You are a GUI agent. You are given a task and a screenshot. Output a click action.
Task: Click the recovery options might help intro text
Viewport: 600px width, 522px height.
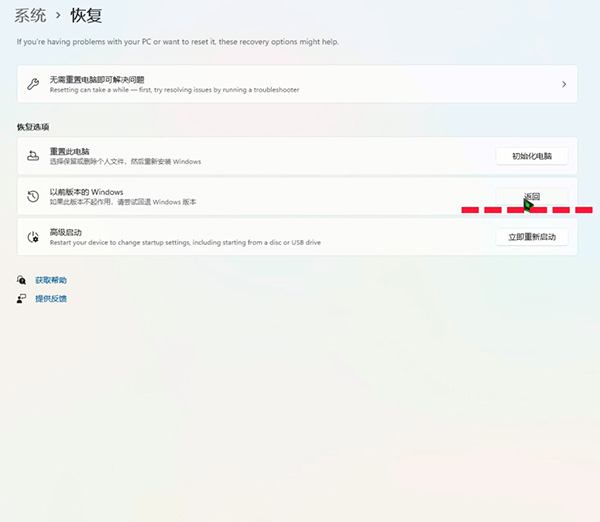178,42
